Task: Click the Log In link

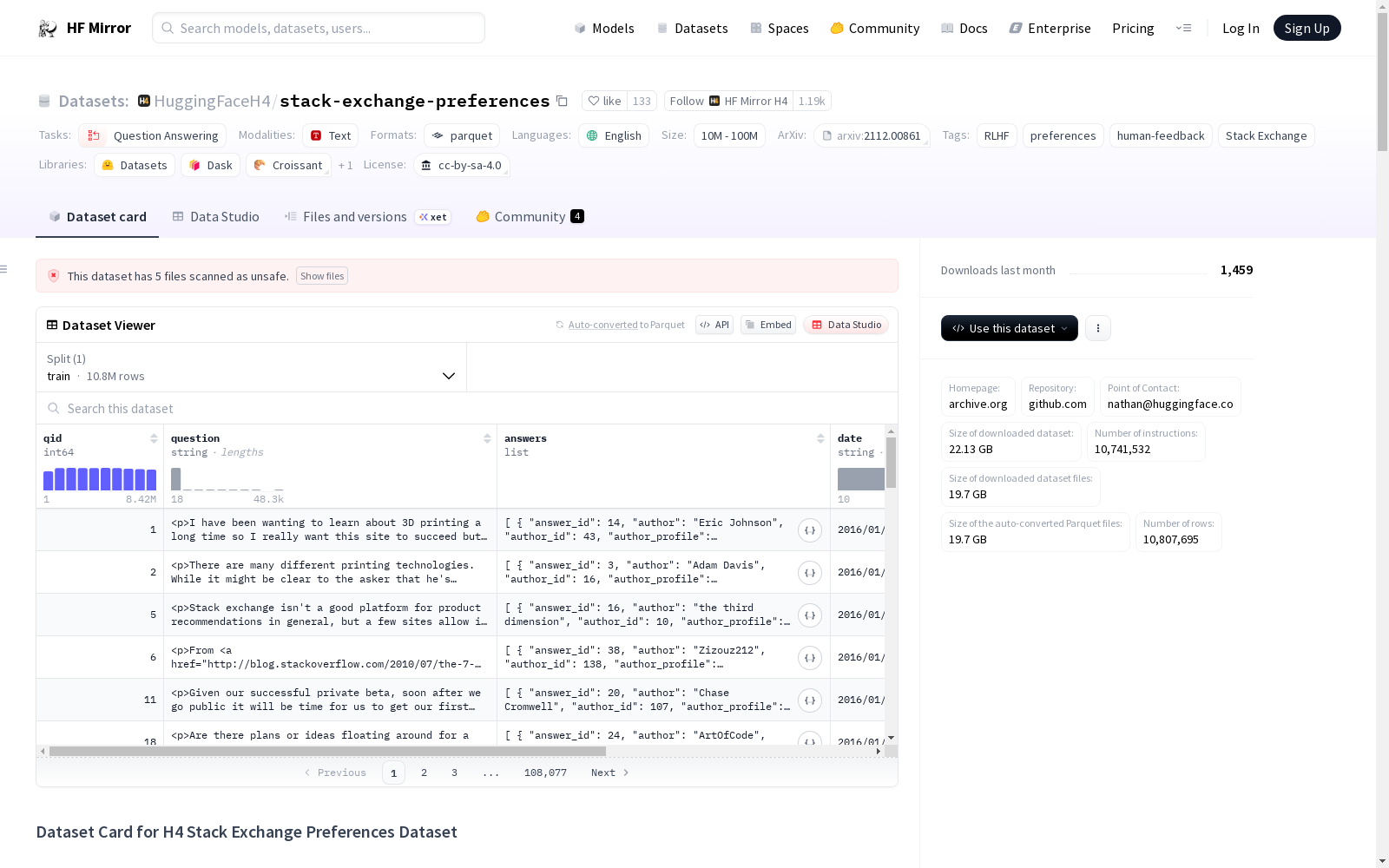Action: coord(1241,28)
